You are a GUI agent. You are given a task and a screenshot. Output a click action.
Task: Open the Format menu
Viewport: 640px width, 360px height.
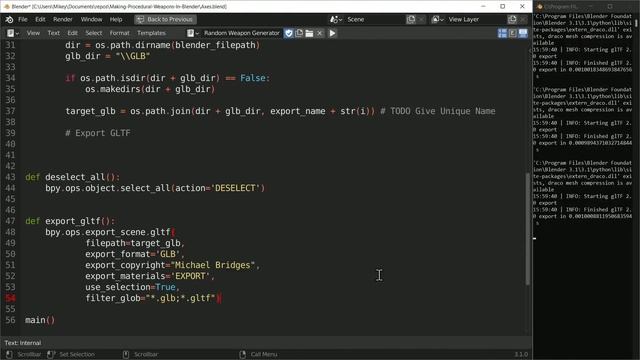tap(119, 33)
